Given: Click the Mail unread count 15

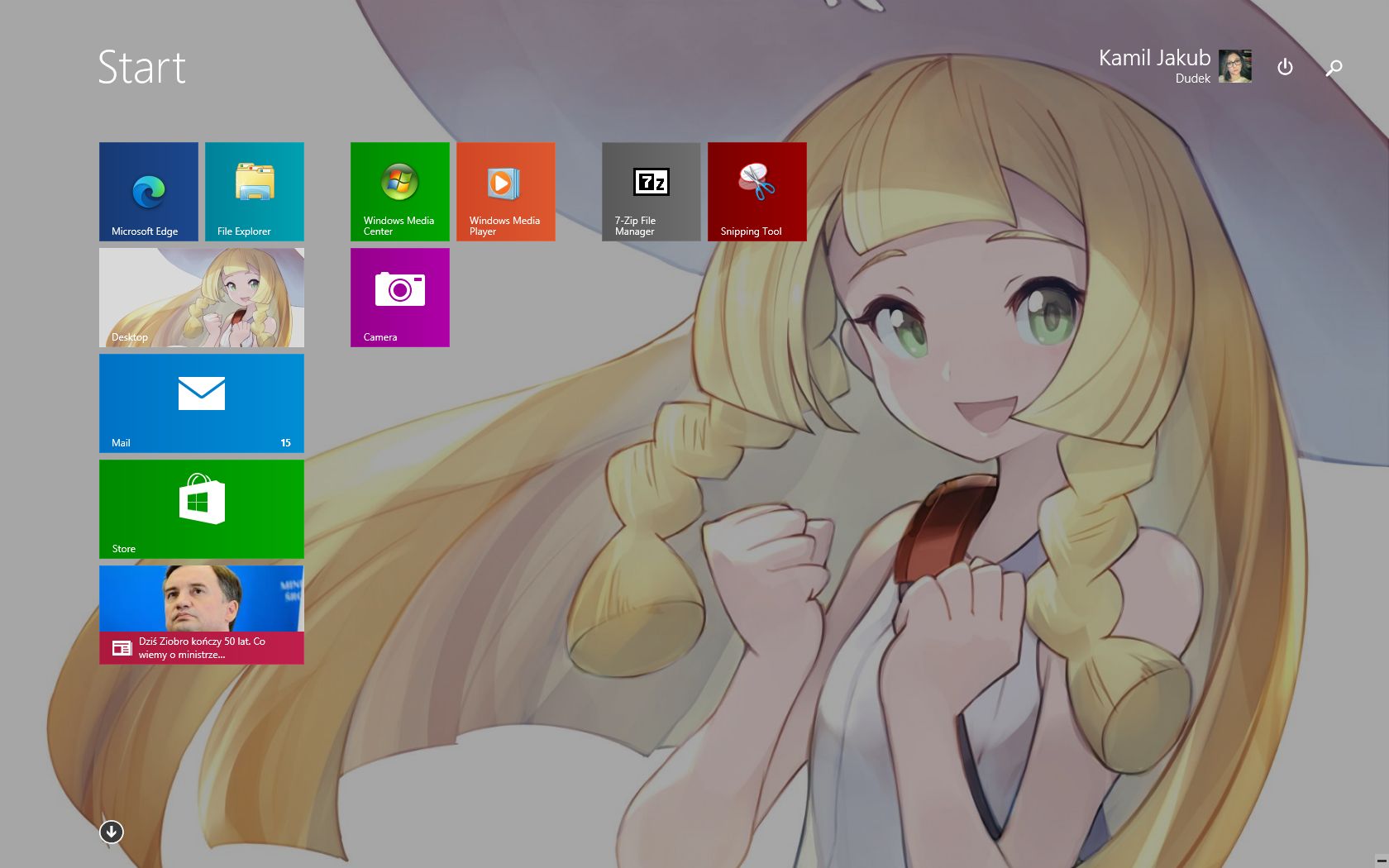Looking at the screenshot, I should click(285, 443).
